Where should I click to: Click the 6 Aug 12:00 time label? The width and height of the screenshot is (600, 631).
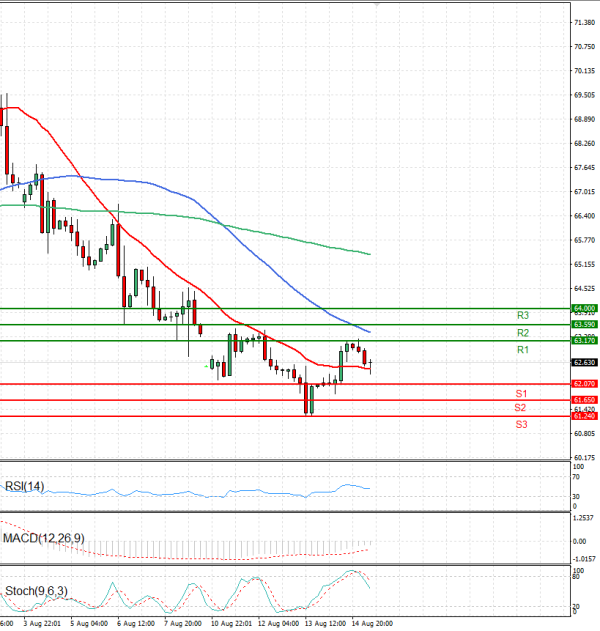136,623
